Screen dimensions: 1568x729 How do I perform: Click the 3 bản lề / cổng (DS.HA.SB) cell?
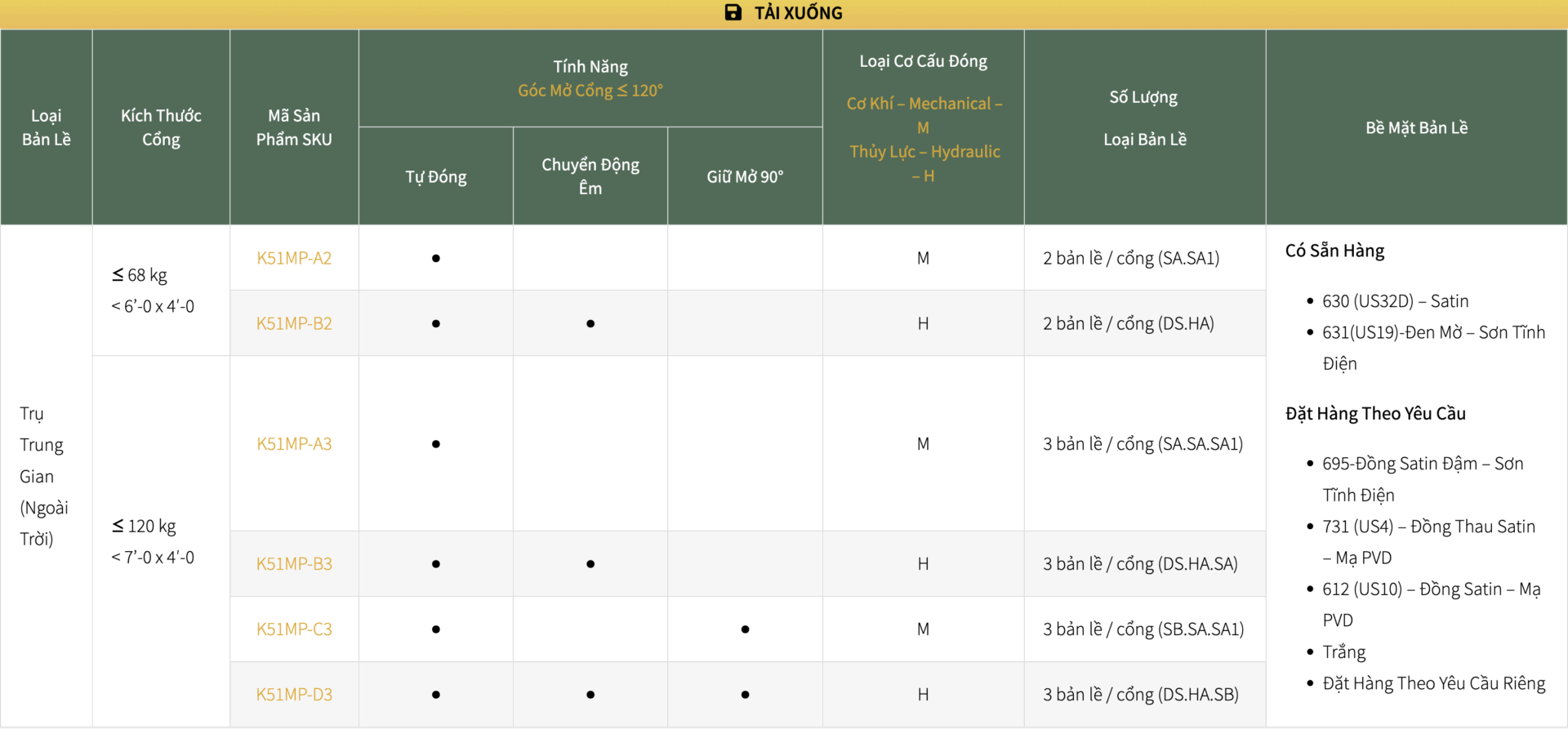(x=1140, y=695)
